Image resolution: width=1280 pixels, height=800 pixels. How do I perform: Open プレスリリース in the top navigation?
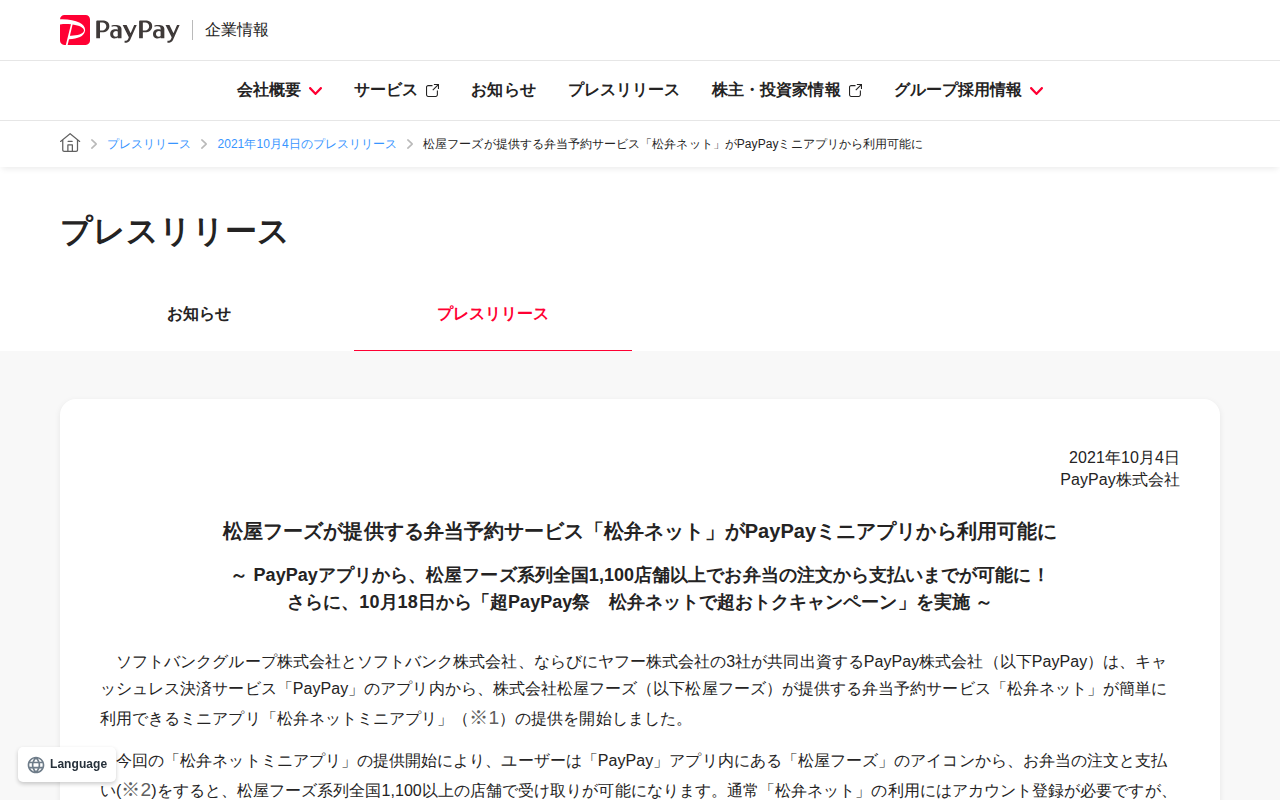coord(624,90)
